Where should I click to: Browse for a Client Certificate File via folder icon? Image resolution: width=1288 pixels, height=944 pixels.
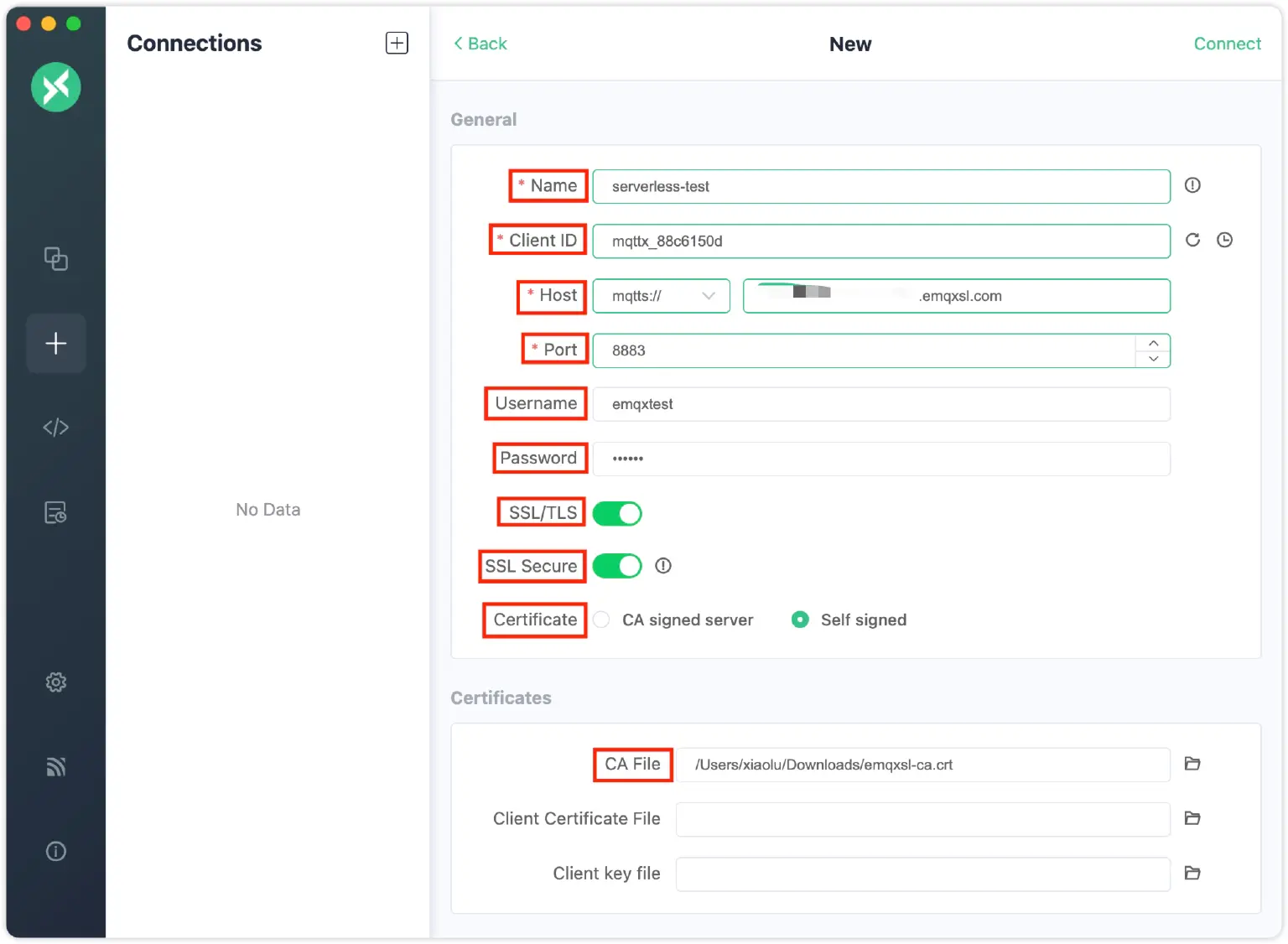[x=1192, y=818]
